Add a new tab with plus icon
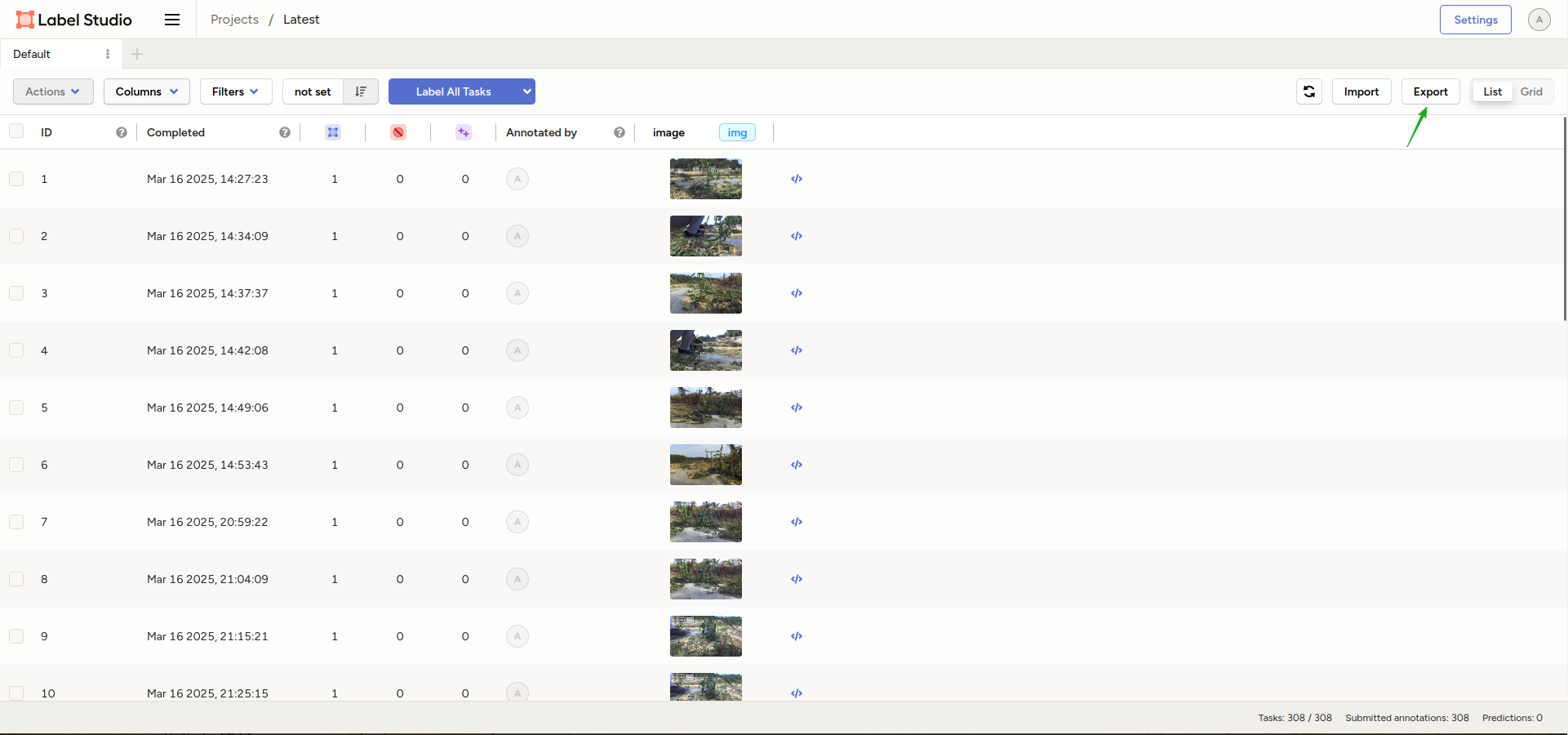This screenshot has width=1568, height=735. click(137, 54)
